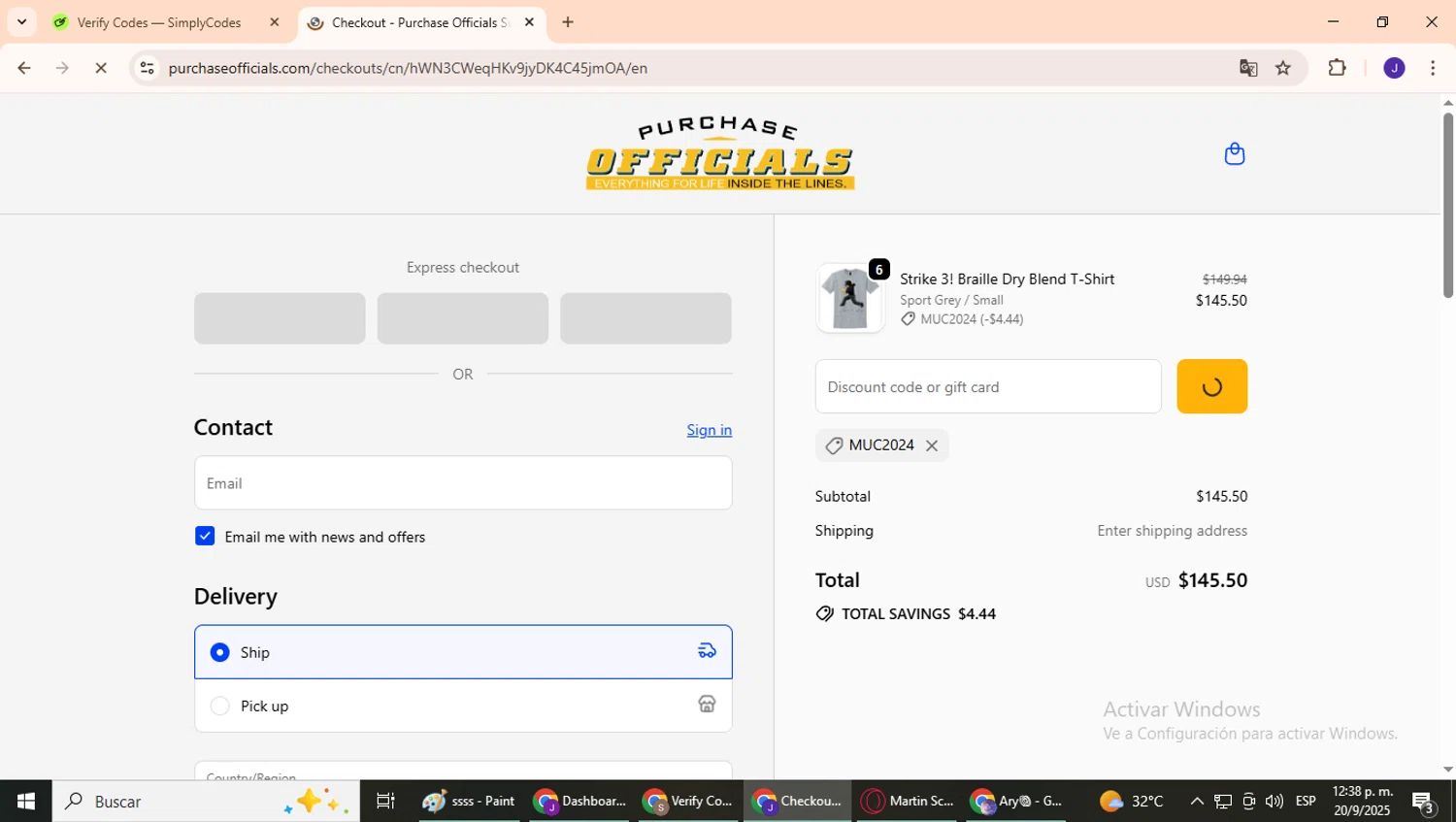Click the Enter shipping address text
The width and height of the screenshot is (1456, 822).
click(1172, 531)
